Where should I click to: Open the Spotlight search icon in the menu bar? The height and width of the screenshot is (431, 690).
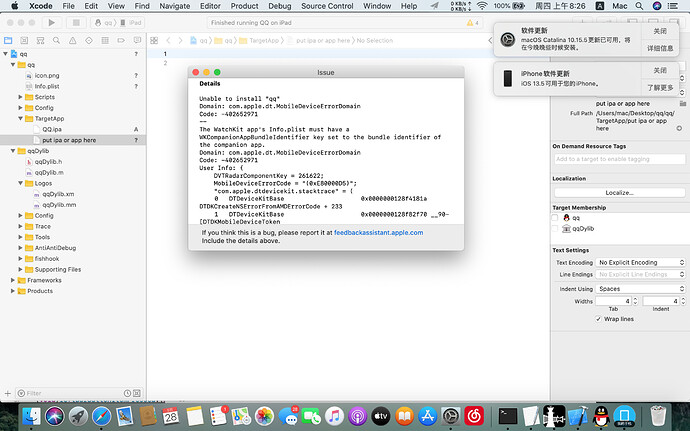pos(639,6)
